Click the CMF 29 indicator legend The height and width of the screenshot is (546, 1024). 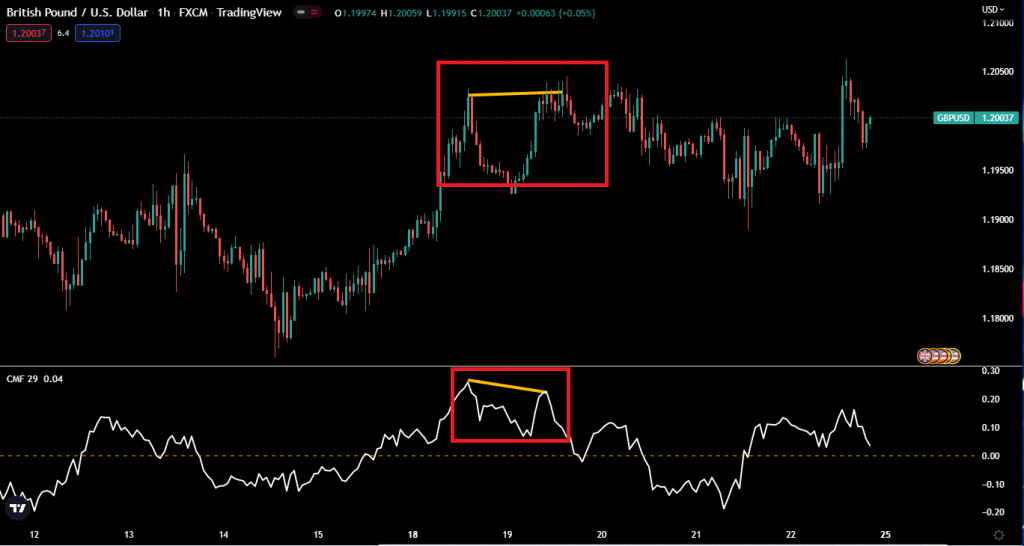pos(23,379)
